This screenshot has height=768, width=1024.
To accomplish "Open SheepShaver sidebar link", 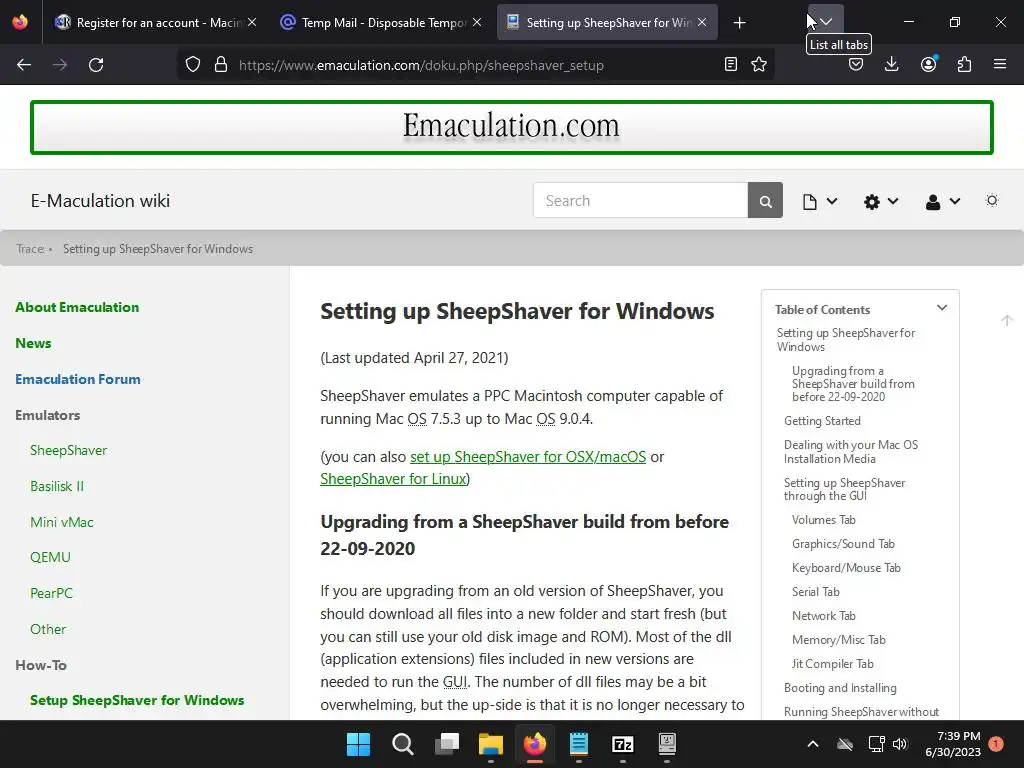I will [x=69, y=451].
